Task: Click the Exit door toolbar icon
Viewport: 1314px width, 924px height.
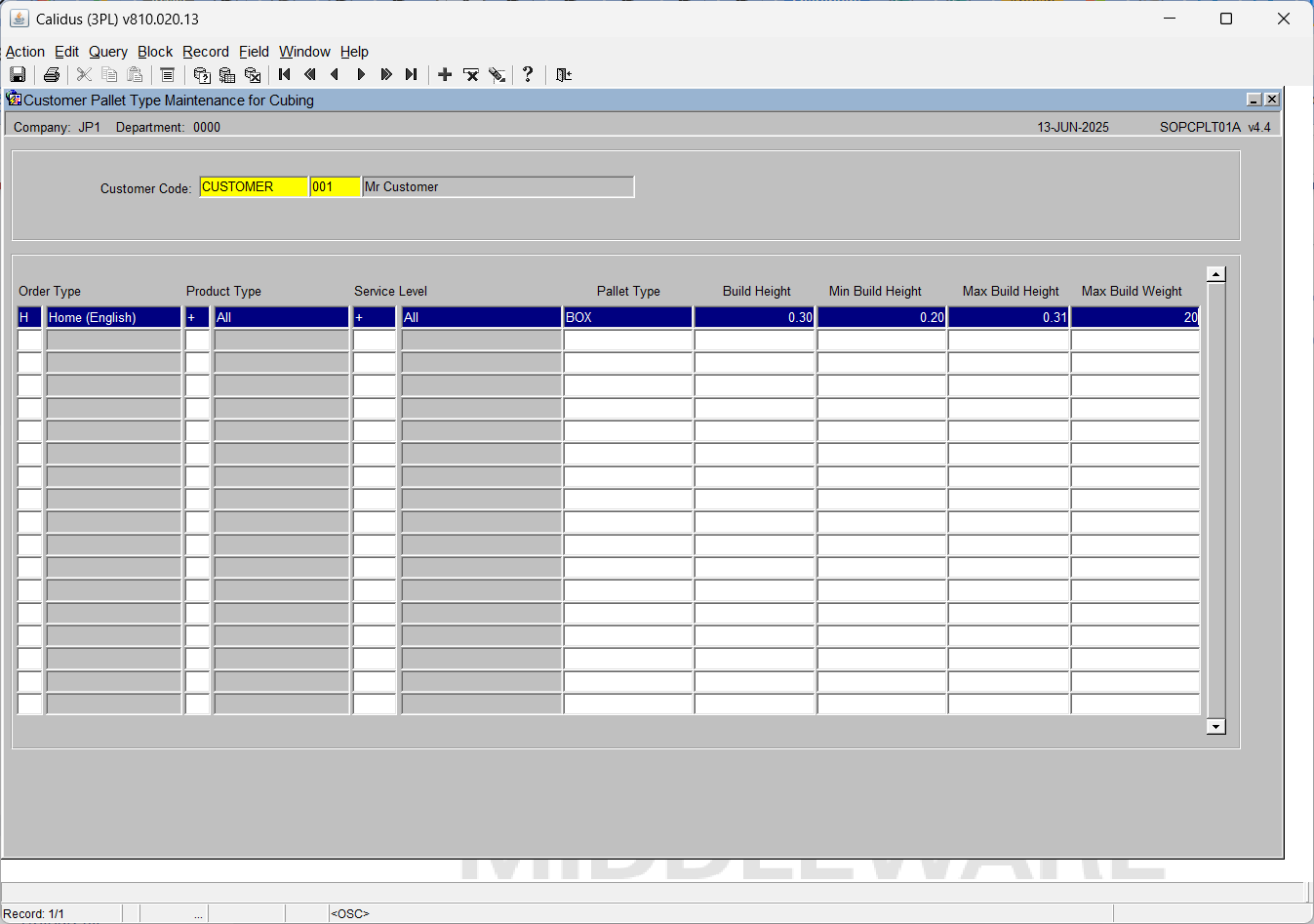Action: pos(563,75)
